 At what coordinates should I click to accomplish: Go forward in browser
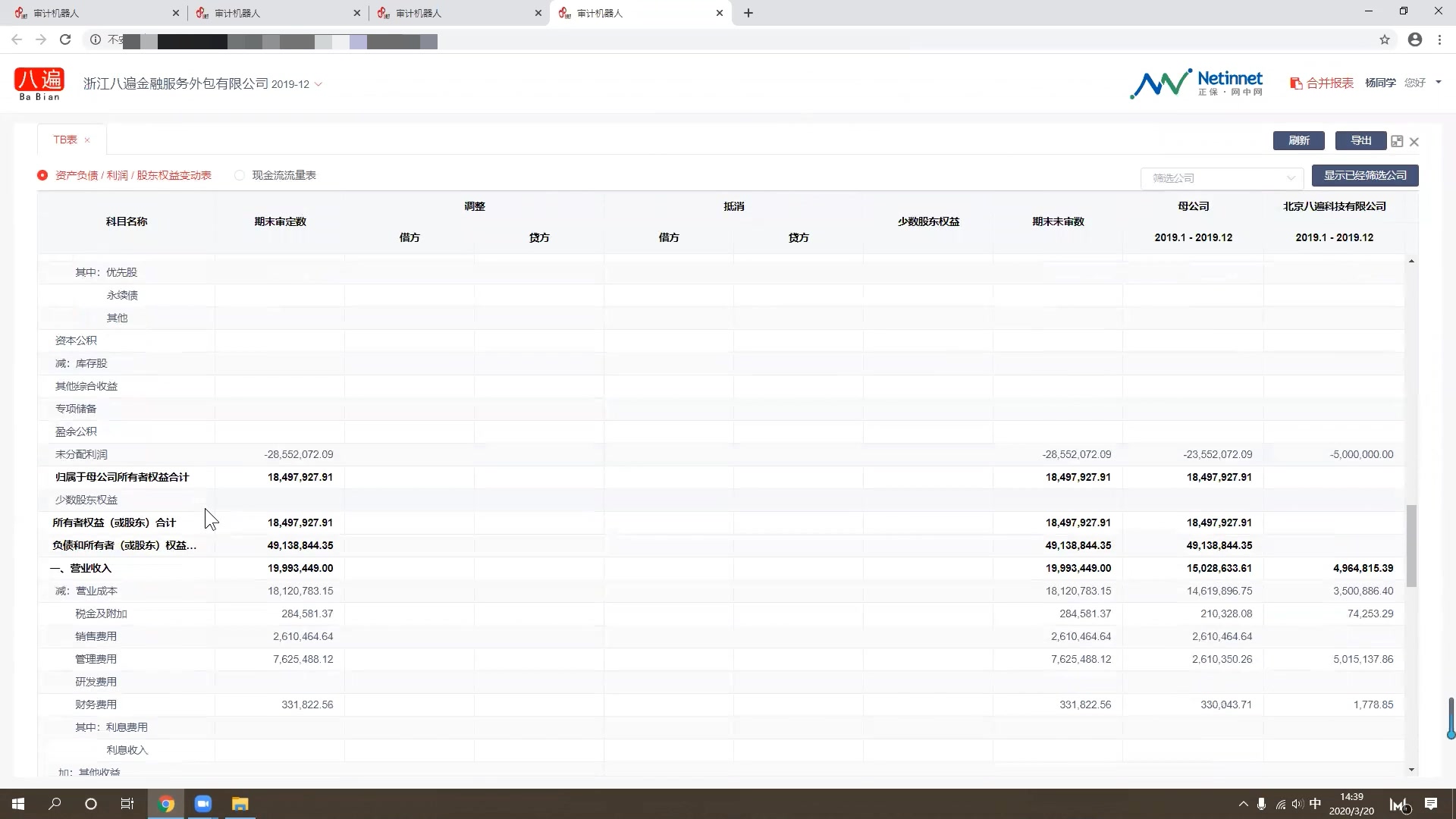tap(41, 39)
